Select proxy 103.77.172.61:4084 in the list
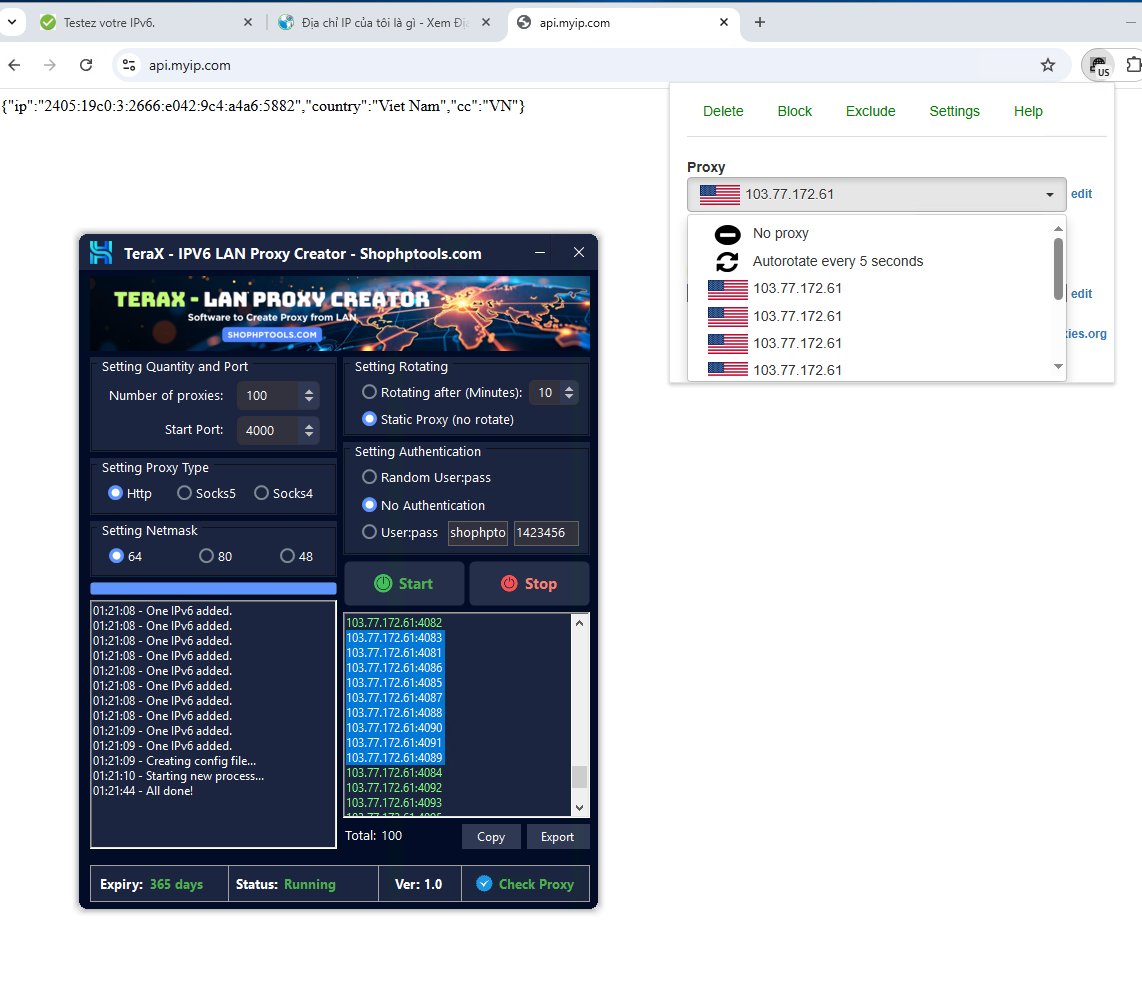The width and height of the screenshot is (1142, 996). (394, 772)
